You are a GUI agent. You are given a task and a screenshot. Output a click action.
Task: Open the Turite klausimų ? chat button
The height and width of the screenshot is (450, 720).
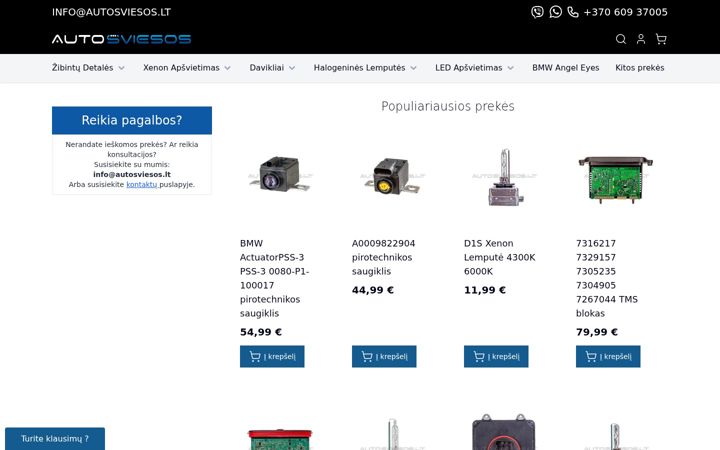tap(55, 439)
